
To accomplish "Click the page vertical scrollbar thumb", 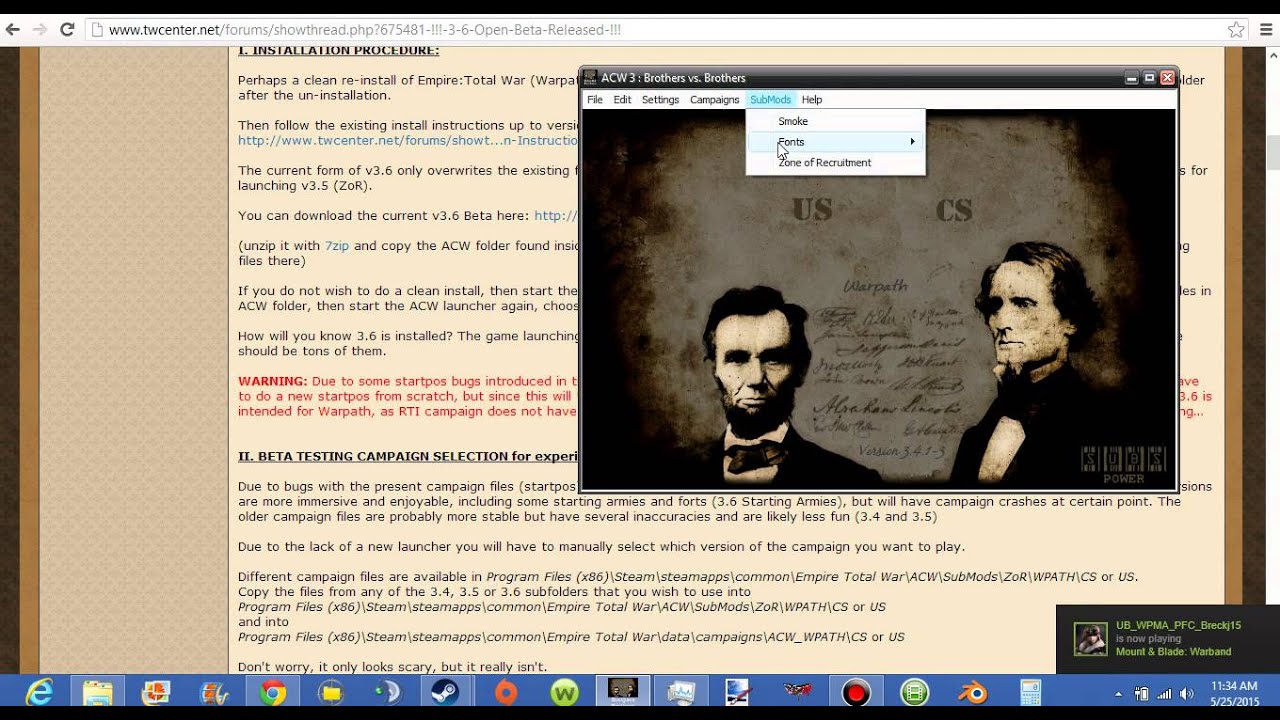I will coord(1273,151).
